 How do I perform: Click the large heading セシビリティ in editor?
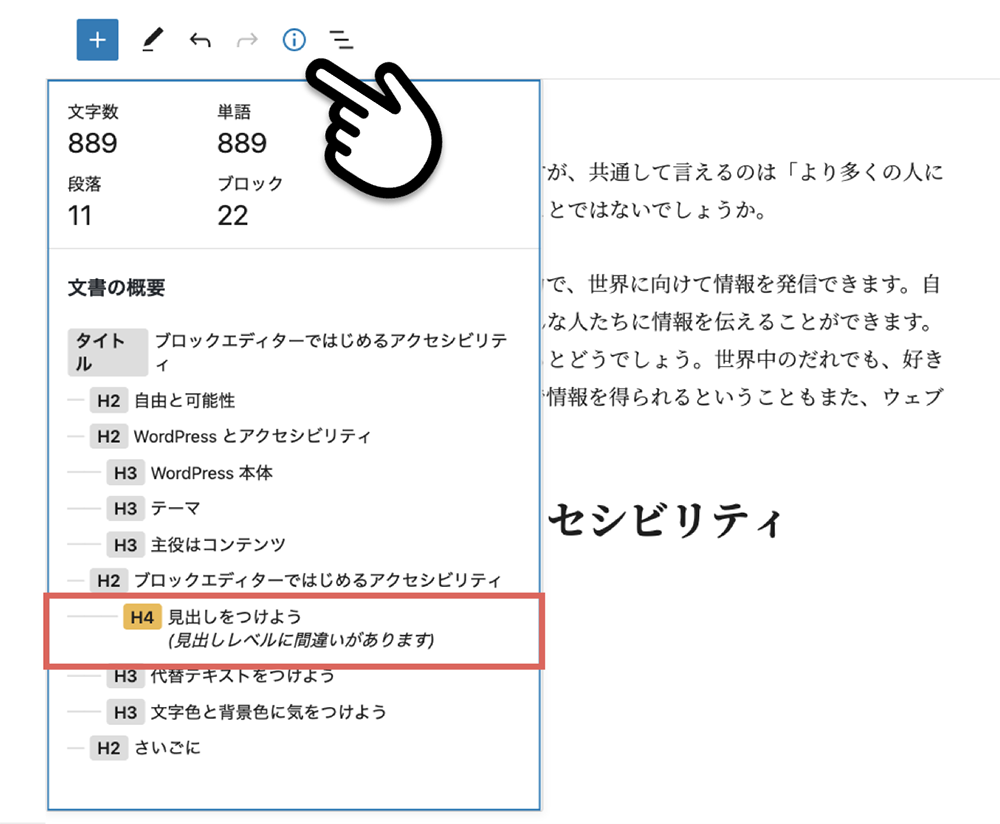665,520
